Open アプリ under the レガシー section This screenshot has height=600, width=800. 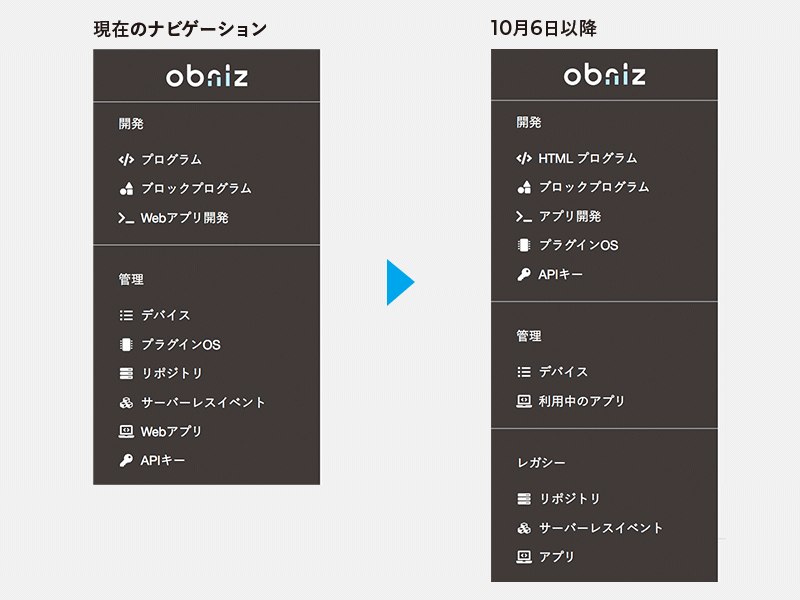pos(557,556)
